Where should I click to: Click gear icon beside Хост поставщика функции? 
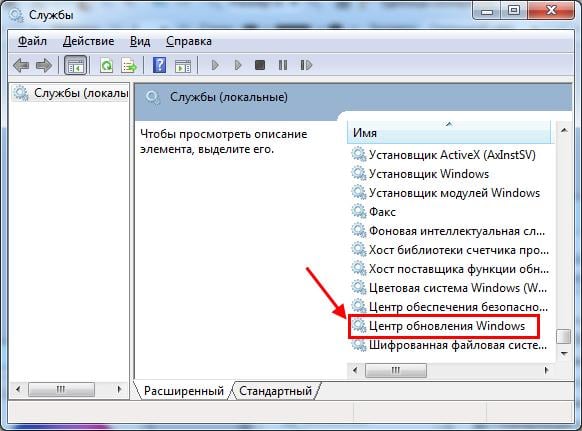coord(359,268)
